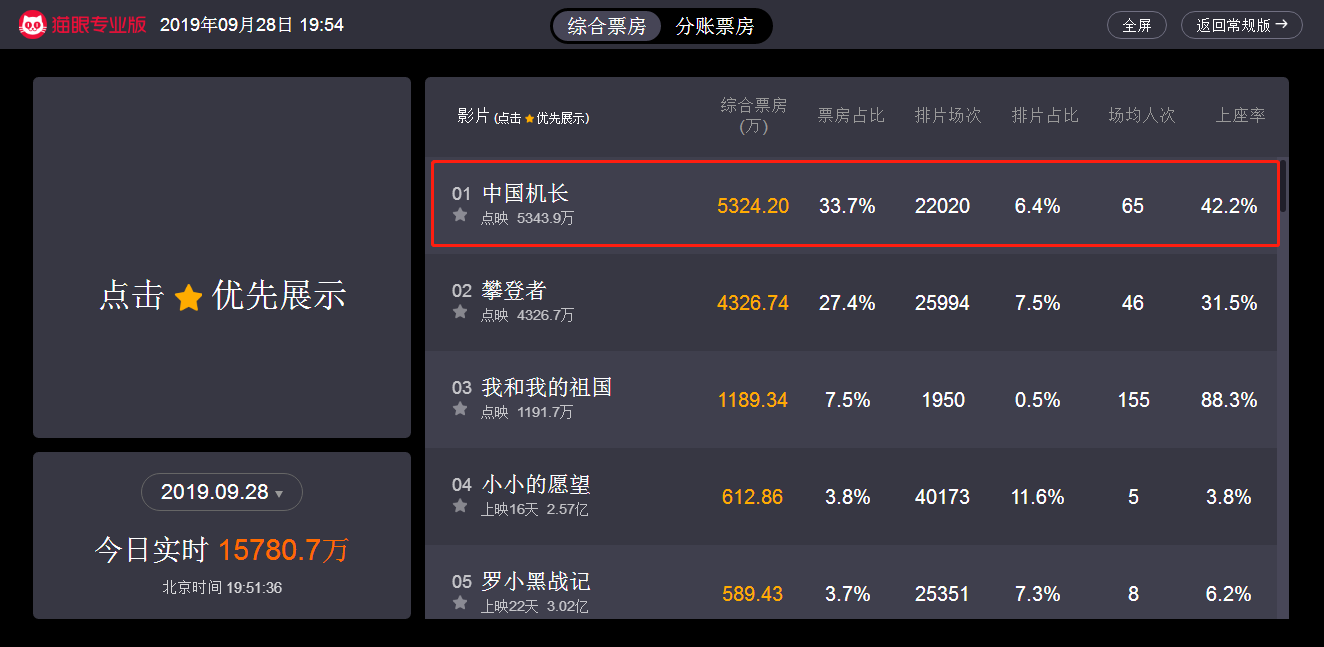Screen dimensions: 1324x647
Task: Star 我和我的祖国 for priority display
Action: 460,409
